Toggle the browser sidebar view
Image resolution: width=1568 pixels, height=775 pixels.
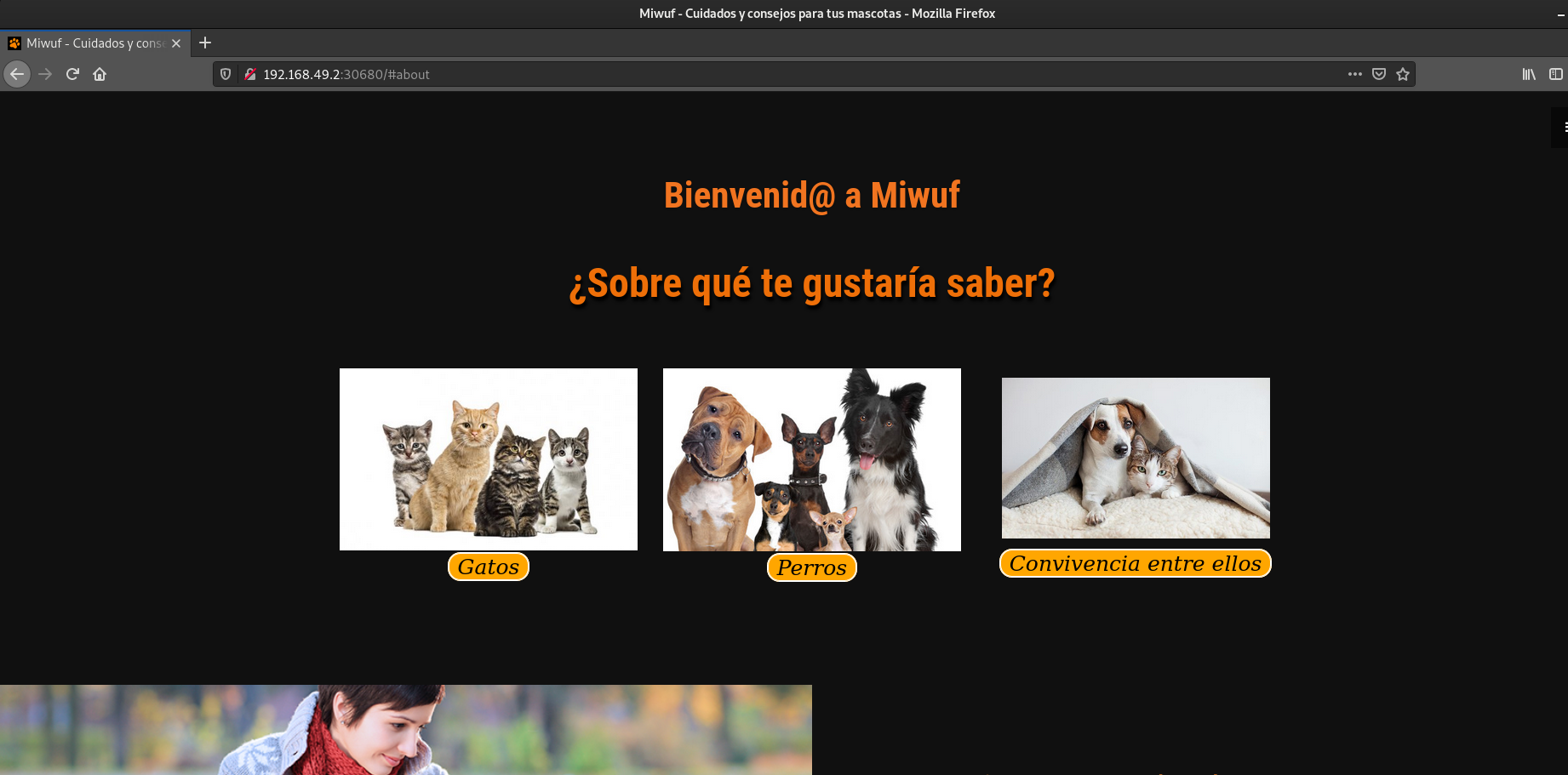[1554, 74]
